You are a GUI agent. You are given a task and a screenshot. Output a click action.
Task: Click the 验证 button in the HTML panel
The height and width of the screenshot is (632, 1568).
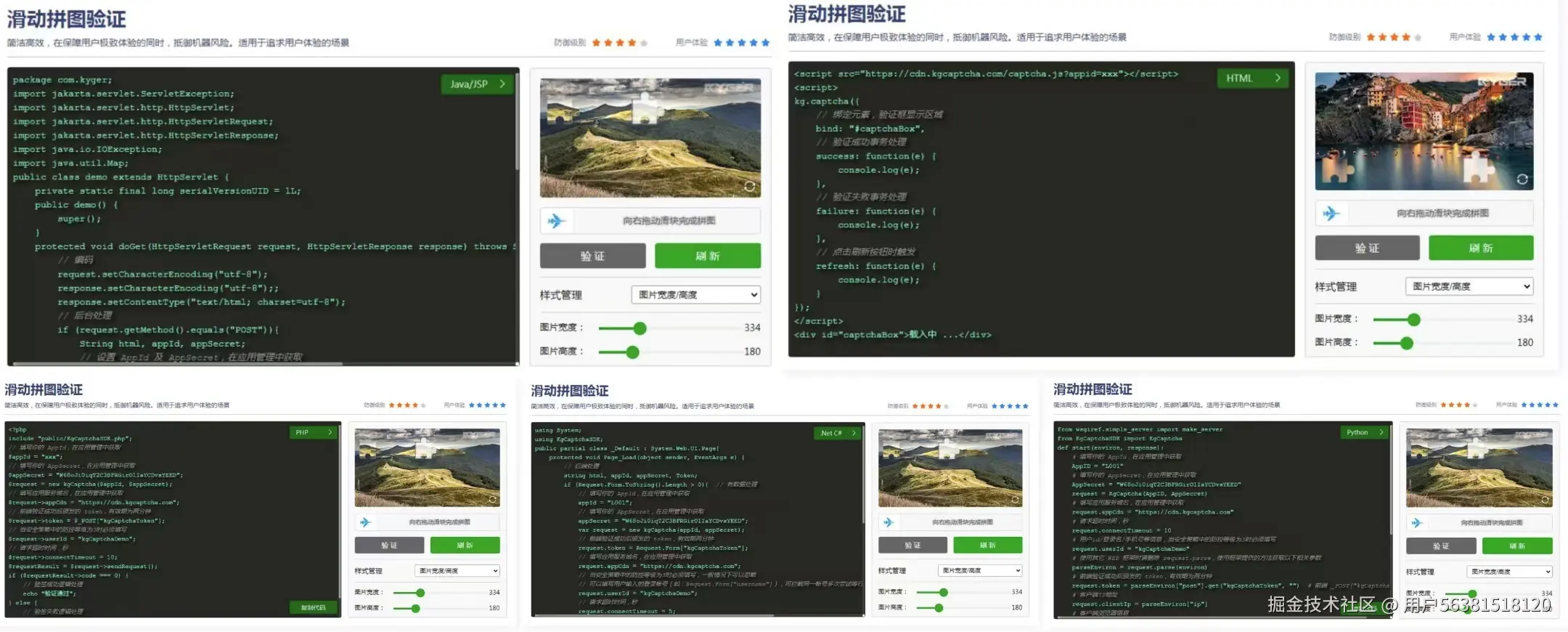tap(1367, 248)
